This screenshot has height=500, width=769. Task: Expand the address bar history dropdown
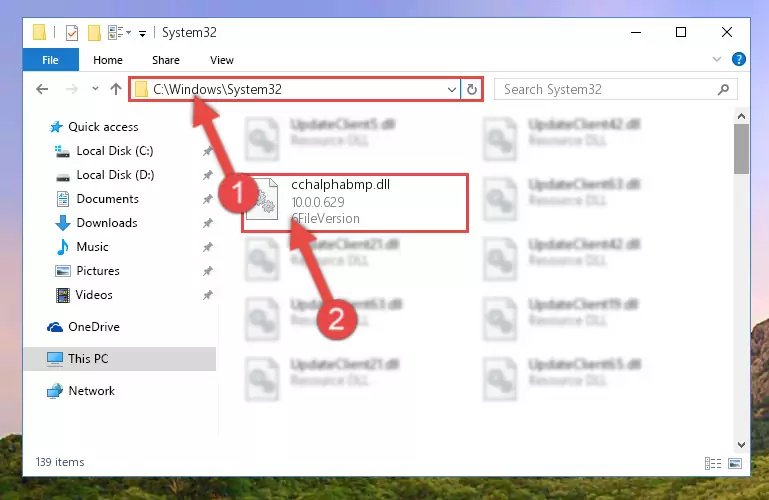tap(452, 90)
